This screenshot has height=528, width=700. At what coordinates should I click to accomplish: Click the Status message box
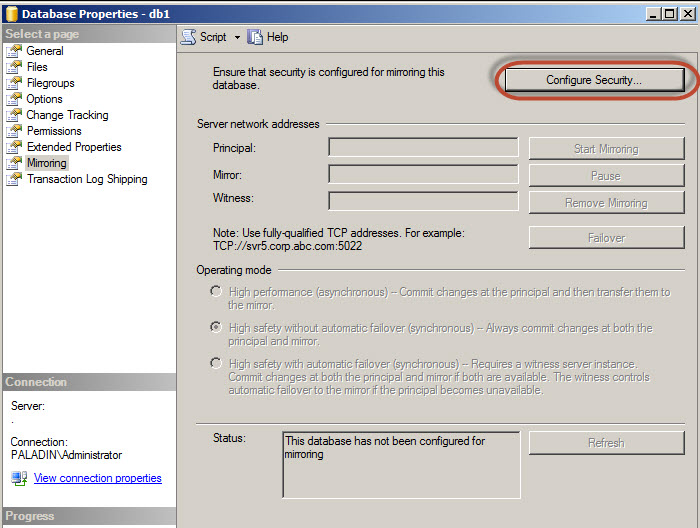pos(401,465)
